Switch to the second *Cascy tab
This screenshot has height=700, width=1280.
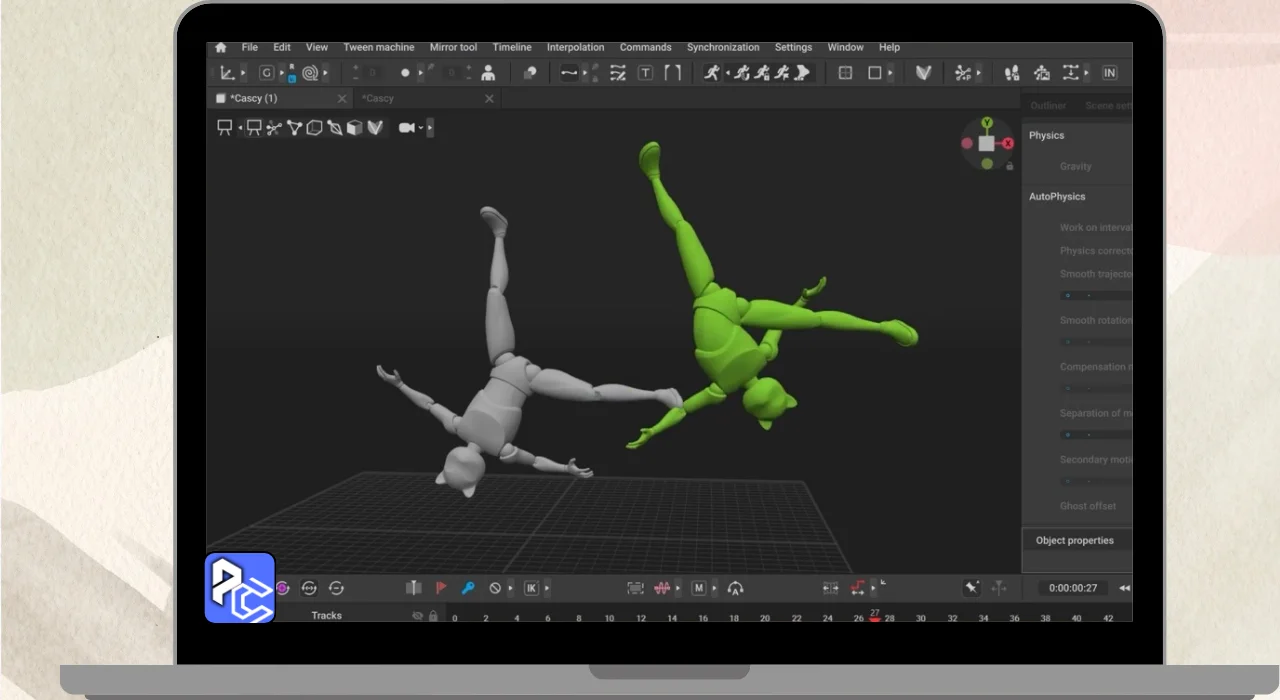click(378, 98)
